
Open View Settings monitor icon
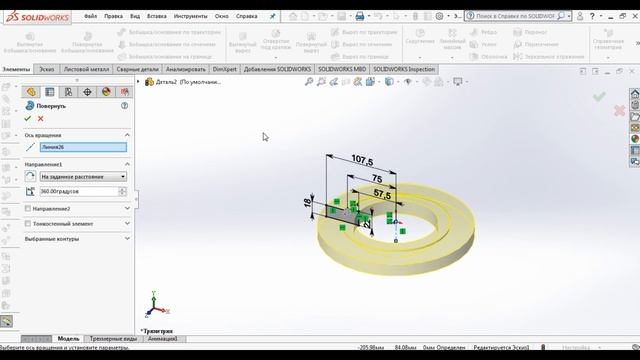coord(458,82)
